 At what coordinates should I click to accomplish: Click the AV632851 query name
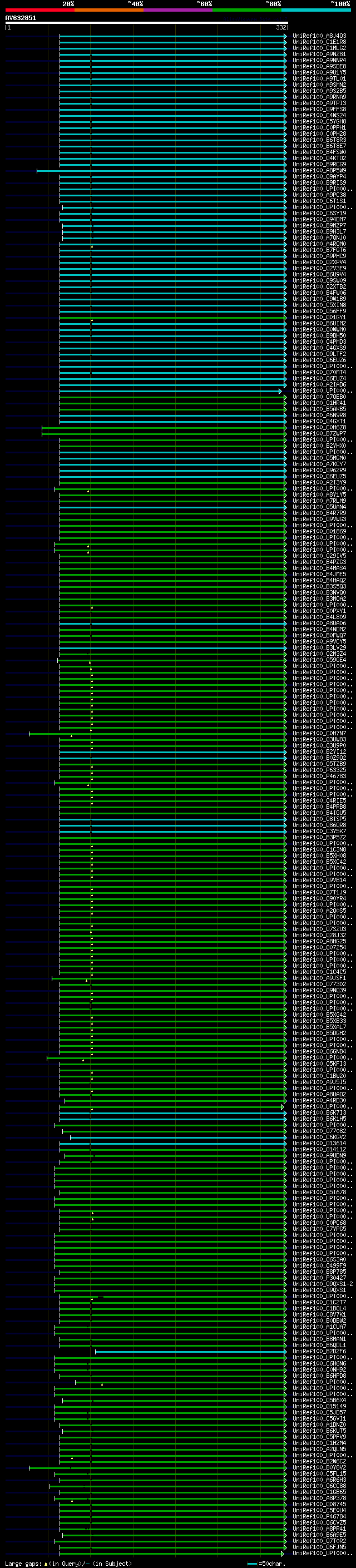tap(21, 18)
